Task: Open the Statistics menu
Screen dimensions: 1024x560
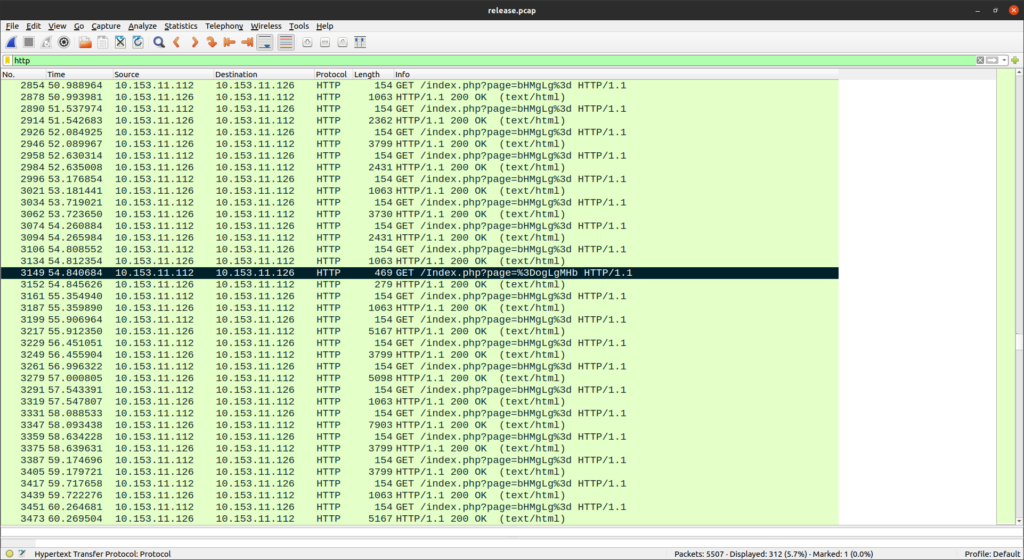Action: [180, 25]
